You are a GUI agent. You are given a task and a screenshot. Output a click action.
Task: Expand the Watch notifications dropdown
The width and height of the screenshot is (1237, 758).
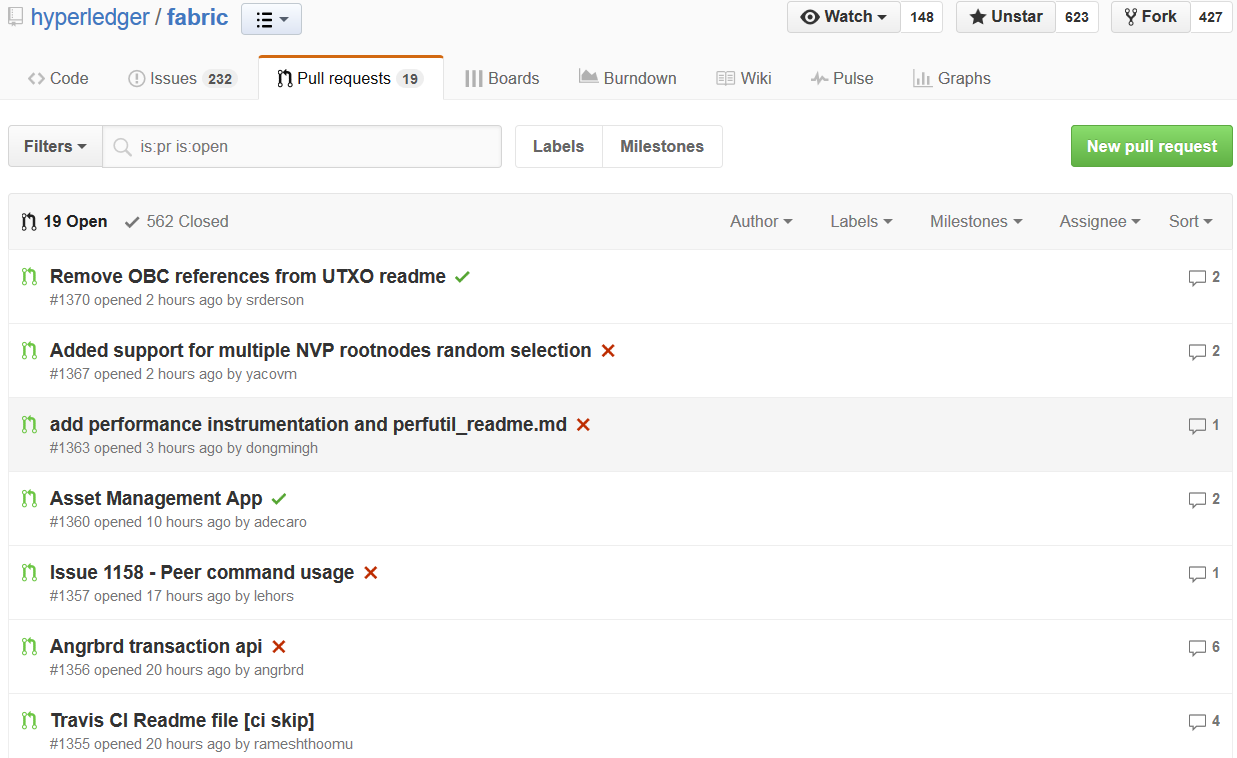click(x=844, y=17)
